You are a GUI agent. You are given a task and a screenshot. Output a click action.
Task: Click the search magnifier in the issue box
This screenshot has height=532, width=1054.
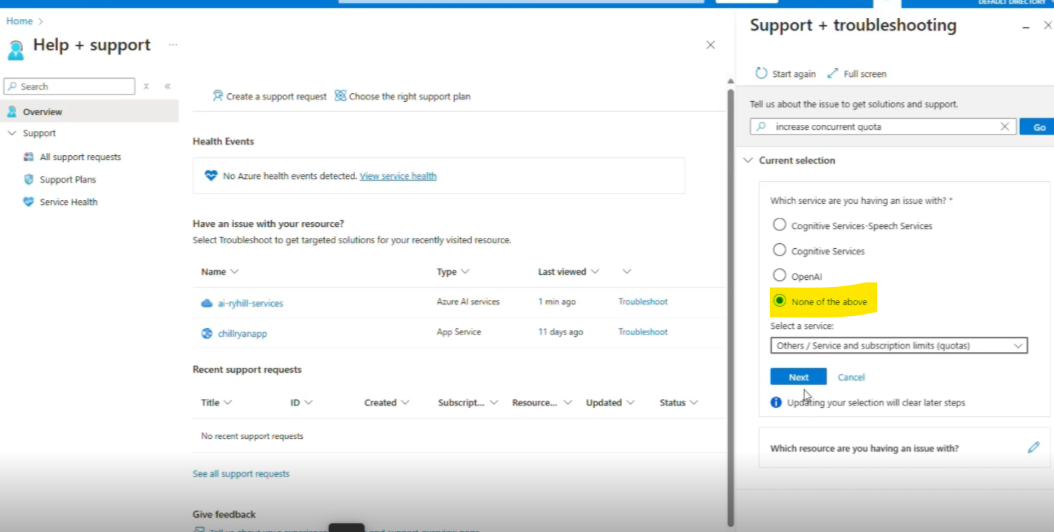click(761, 126)
